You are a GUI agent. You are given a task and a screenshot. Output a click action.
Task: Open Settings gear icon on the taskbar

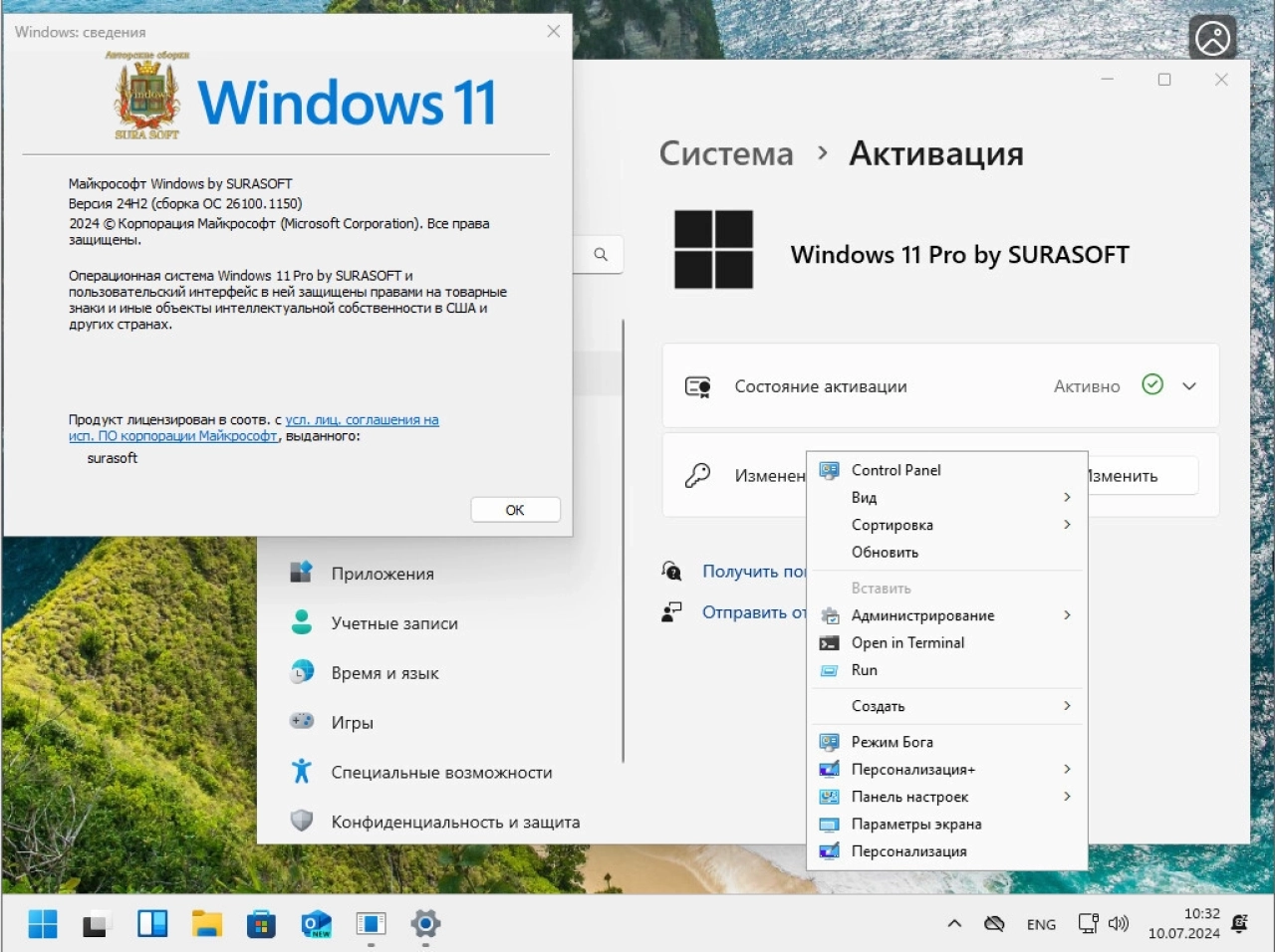425,924
